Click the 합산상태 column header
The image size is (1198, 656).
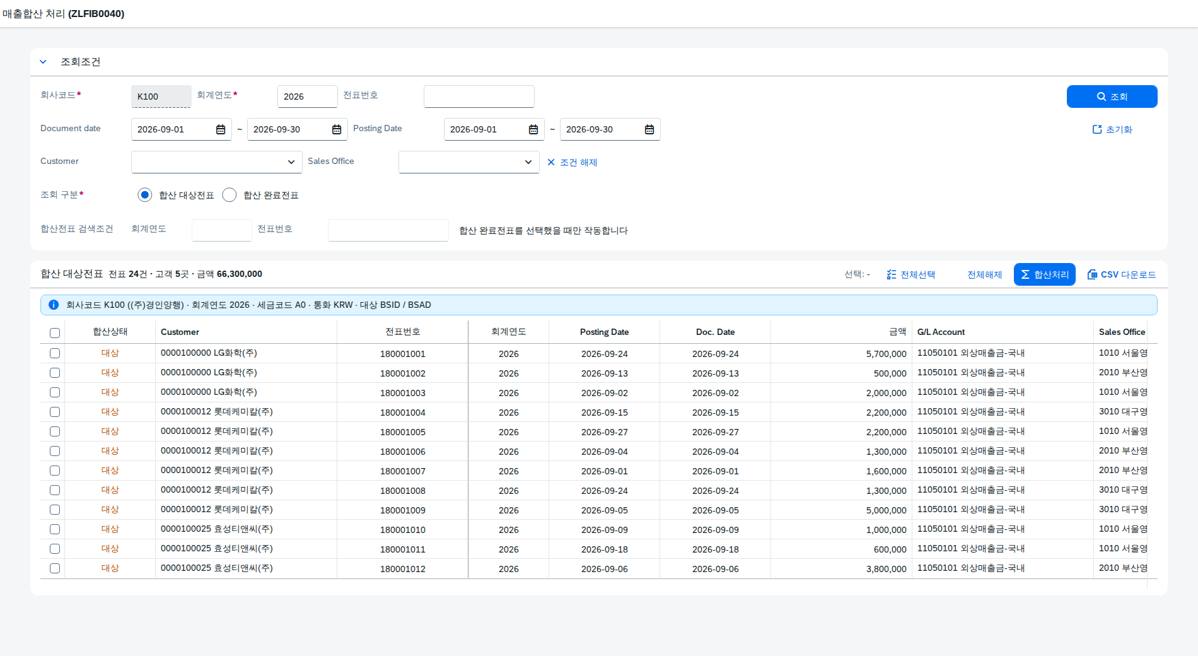tap(110, 332)
